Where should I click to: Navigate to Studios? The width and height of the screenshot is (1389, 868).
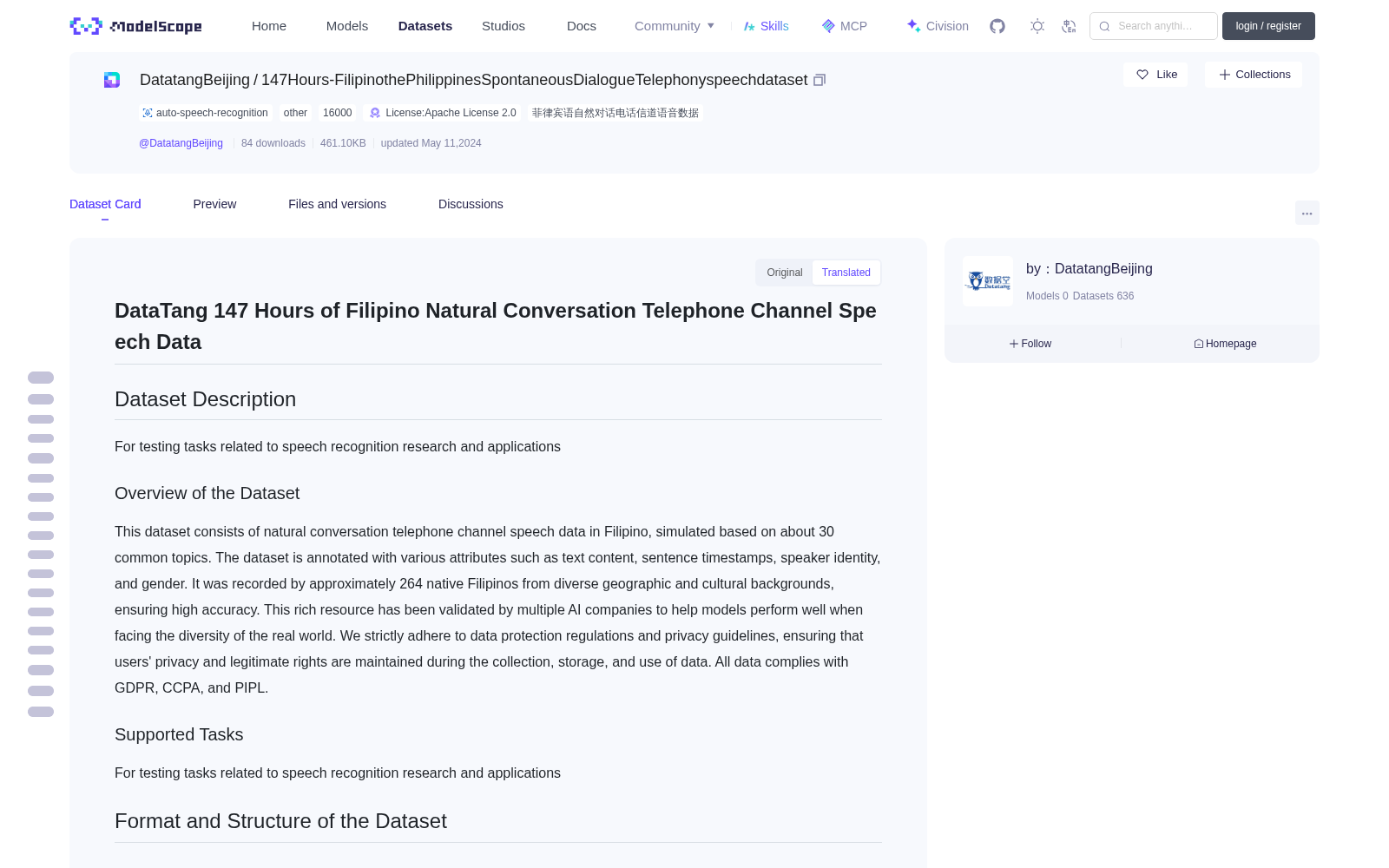[504, 26]
